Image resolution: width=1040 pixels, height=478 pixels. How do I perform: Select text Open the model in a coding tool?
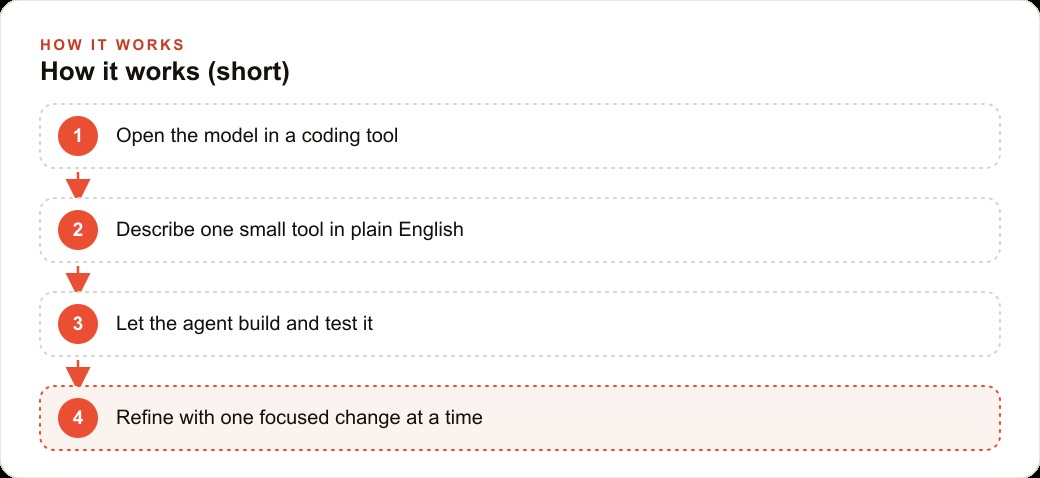click(257, 136)
